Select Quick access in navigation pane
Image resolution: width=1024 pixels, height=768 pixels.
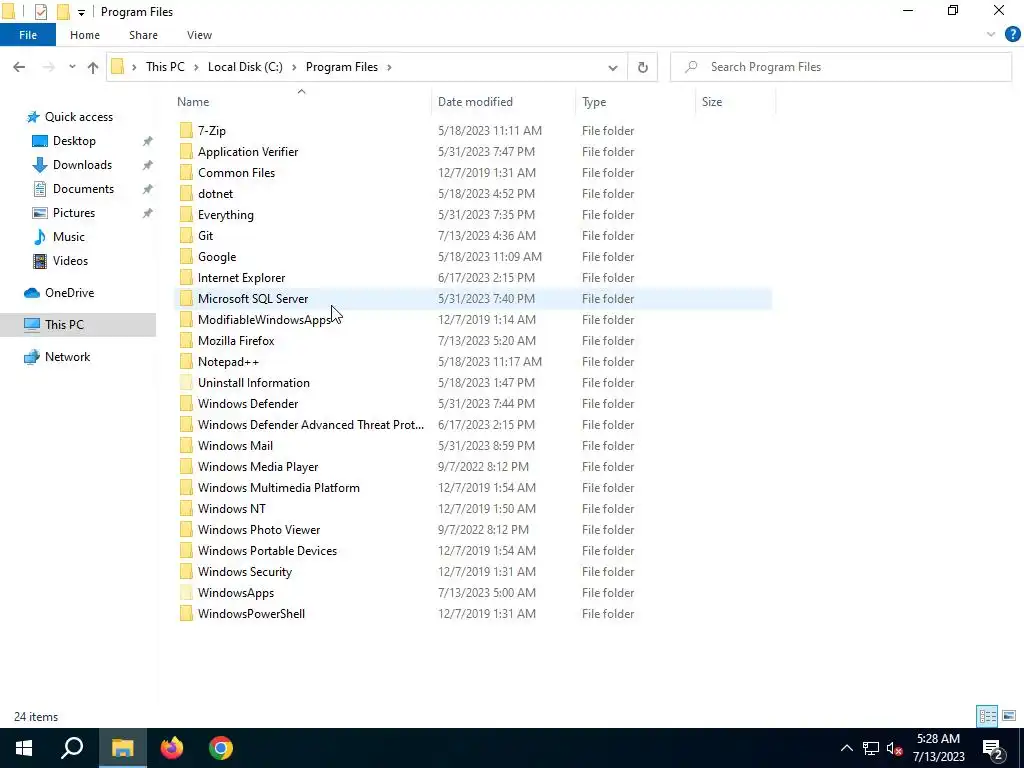(x=78, y=117)
